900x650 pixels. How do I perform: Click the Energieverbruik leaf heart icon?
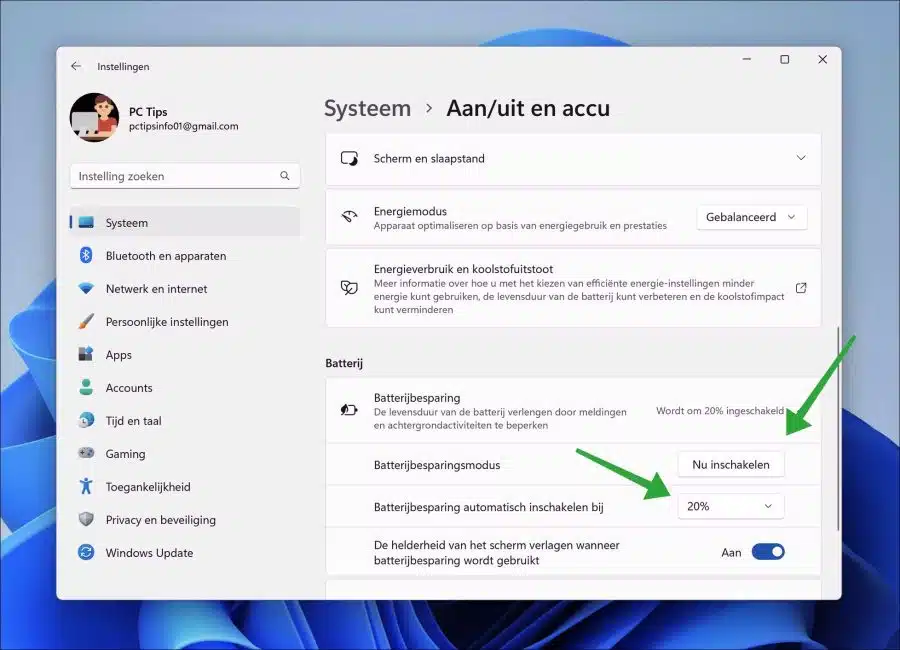[x=349, y=288]
